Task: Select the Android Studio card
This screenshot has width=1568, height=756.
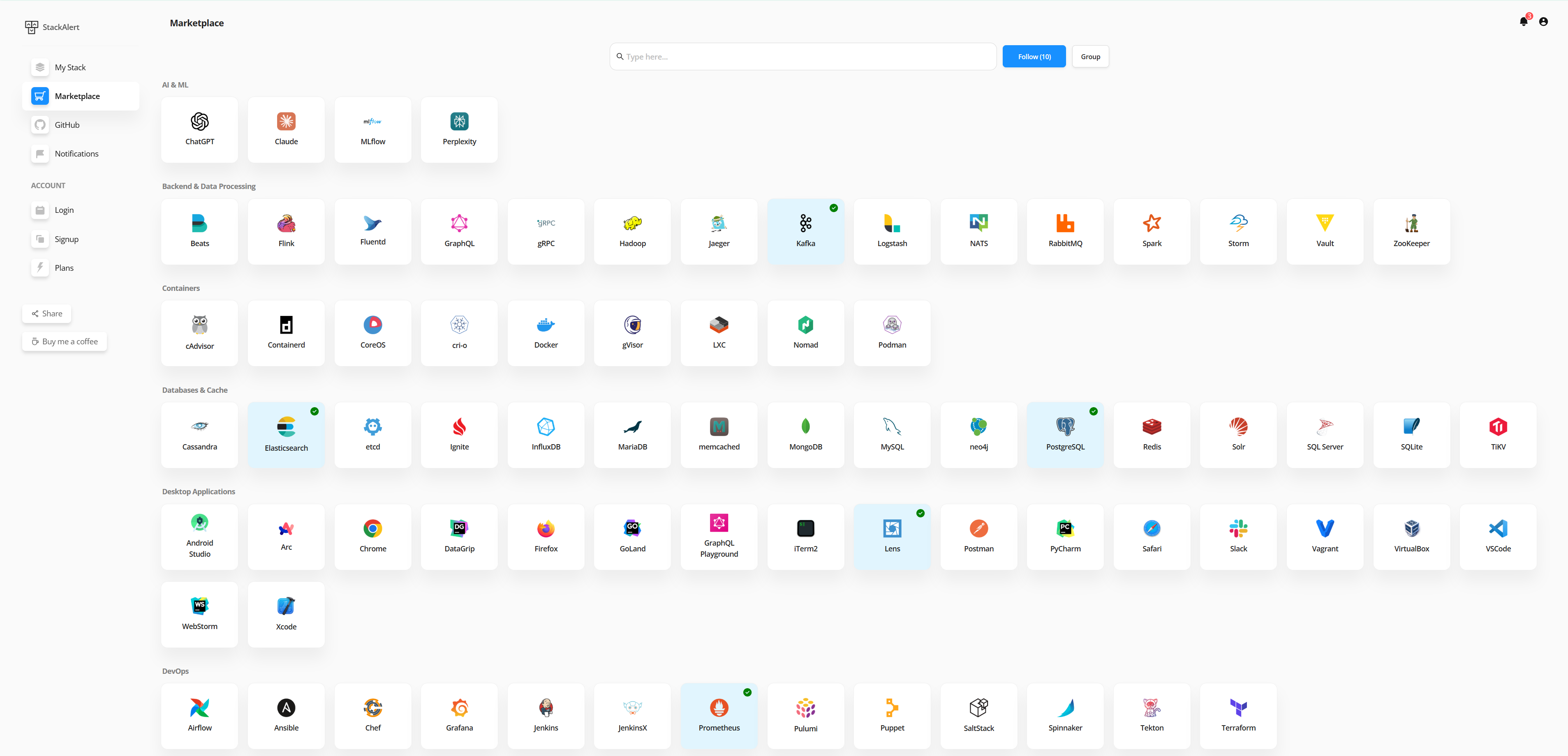Action: (200, 537)
